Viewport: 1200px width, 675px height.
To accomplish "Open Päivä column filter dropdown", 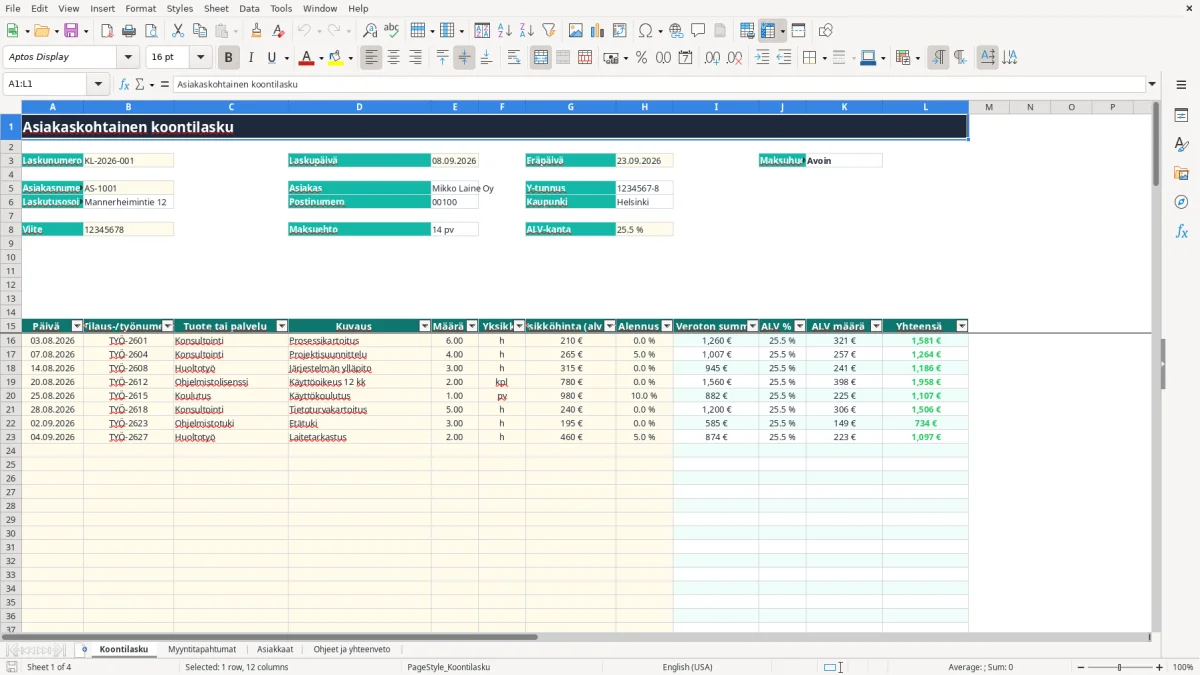I will click(x=77, y=326).
